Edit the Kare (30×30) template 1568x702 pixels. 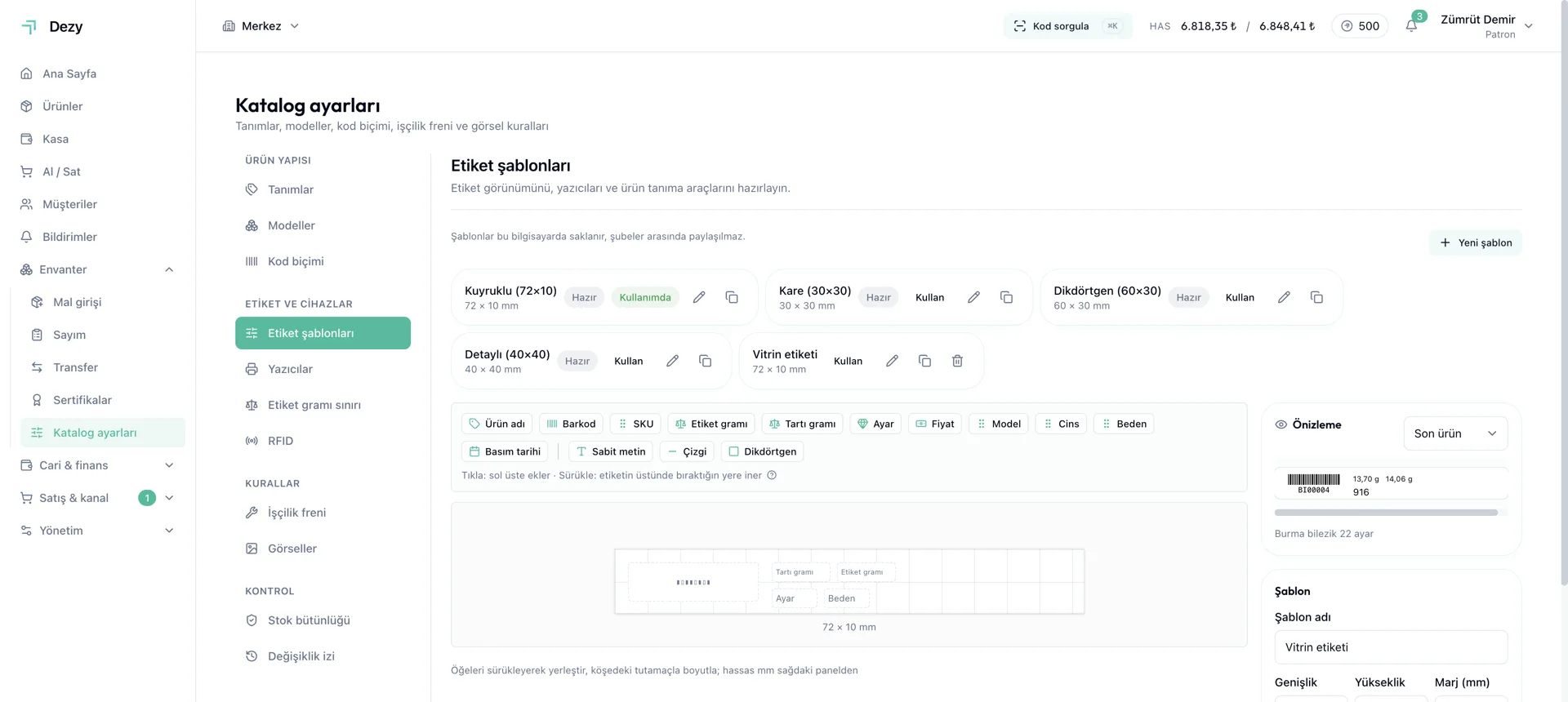point(973,297)
